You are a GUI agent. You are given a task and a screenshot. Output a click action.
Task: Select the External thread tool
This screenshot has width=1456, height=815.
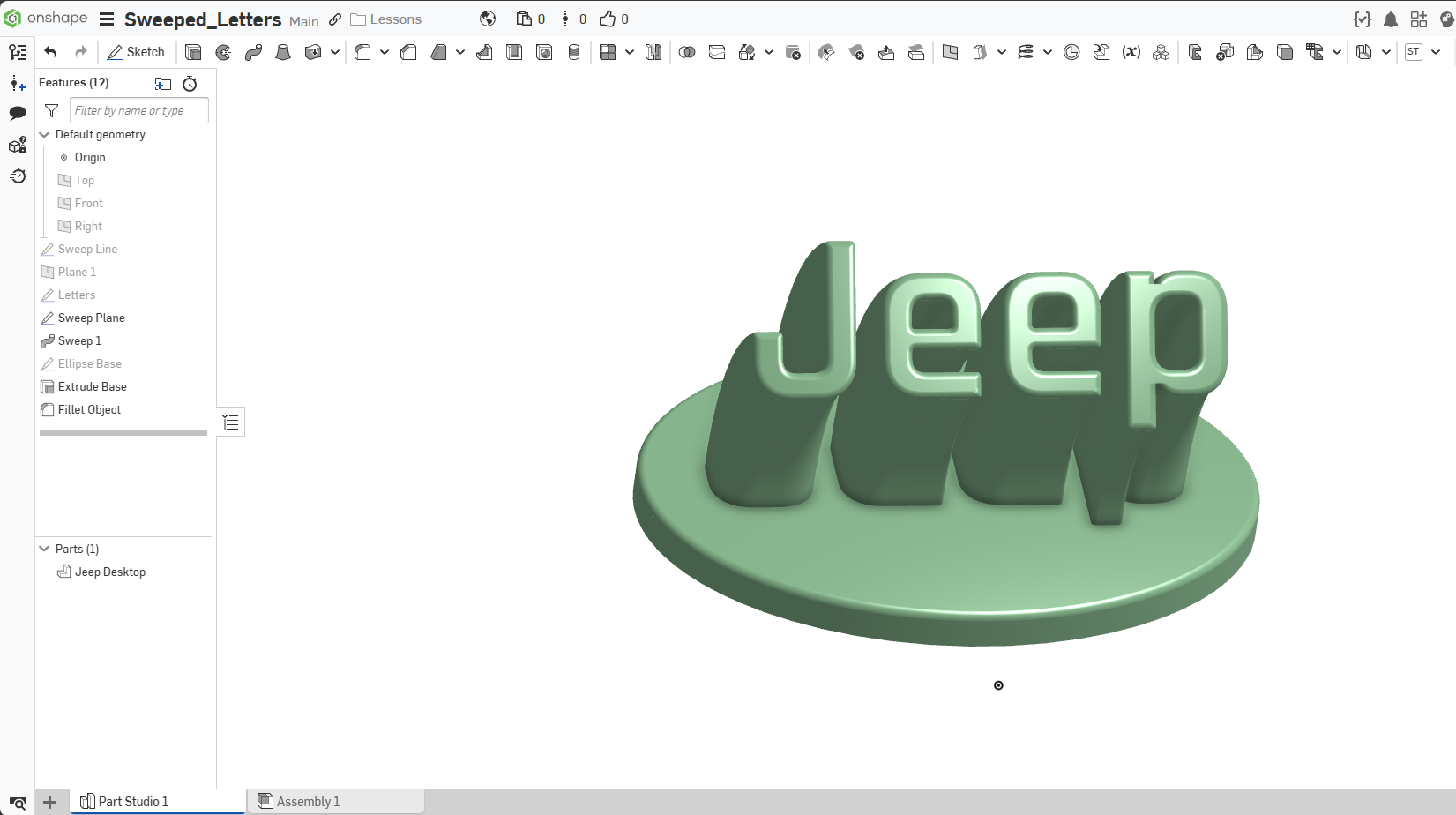[574, 52]
